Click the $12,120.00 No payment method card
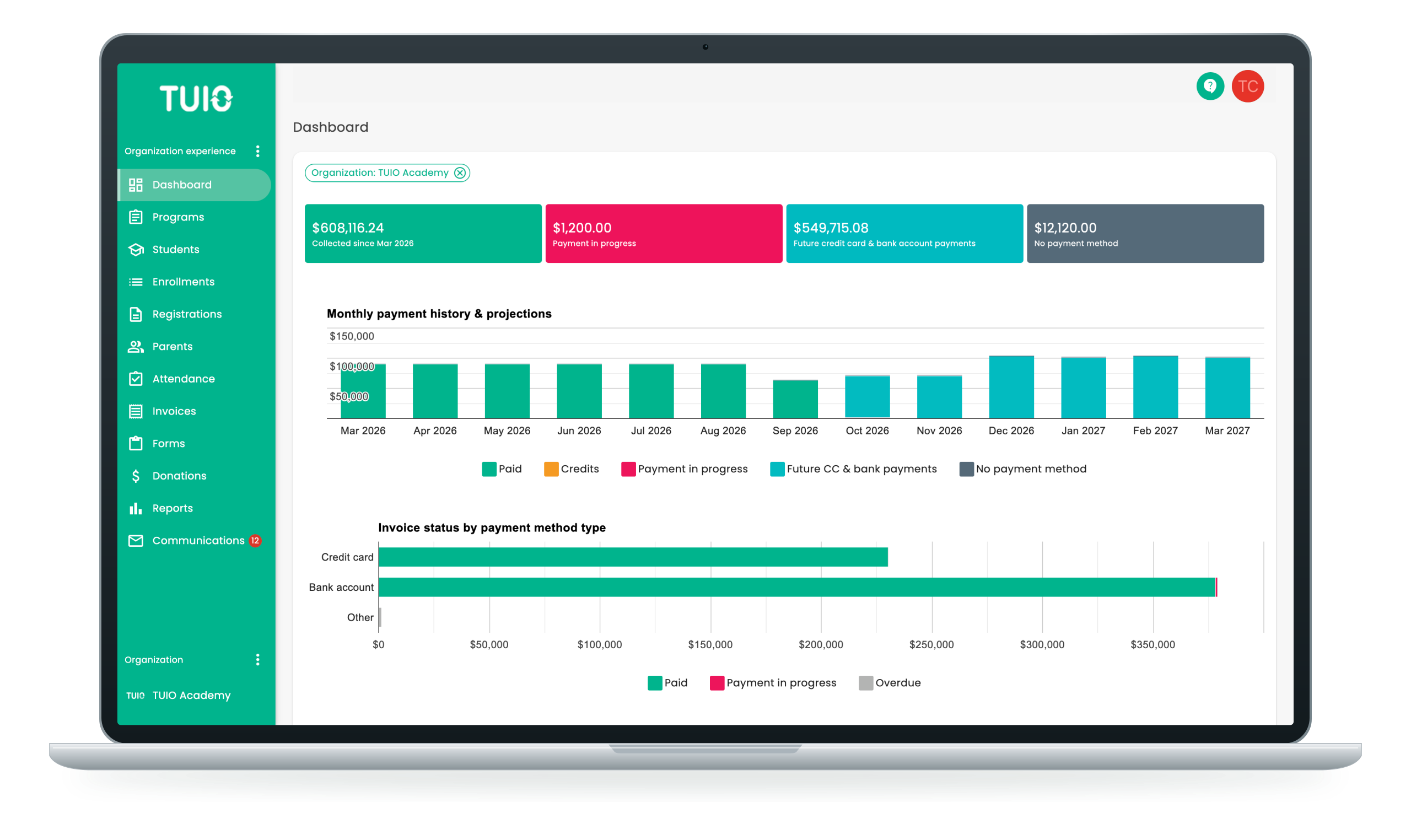This screenshot has height=840, width=1411. point(1144,233)
